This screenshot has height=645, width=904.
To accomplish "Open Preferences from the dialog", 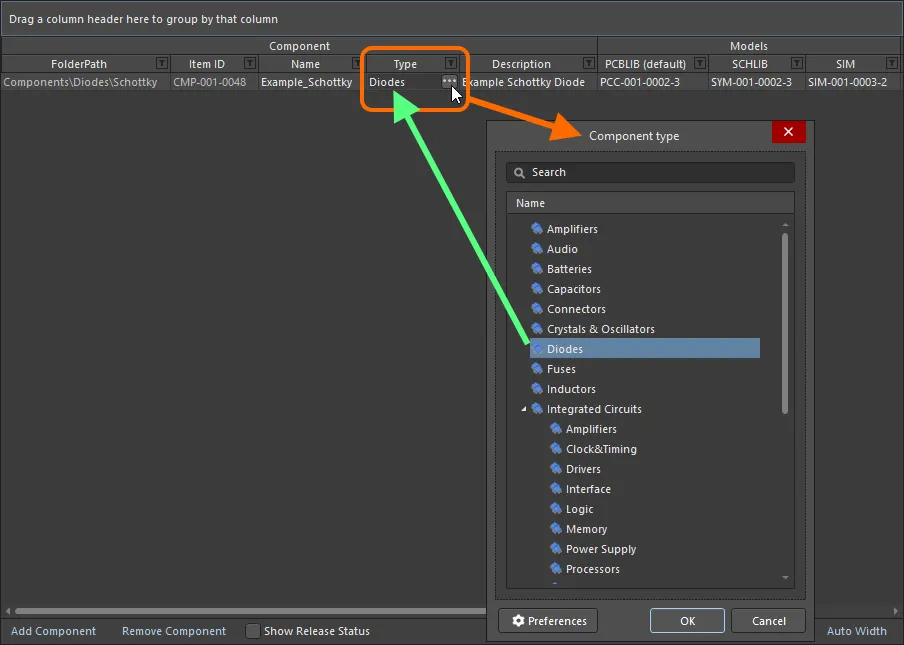I will pos(548,621).
